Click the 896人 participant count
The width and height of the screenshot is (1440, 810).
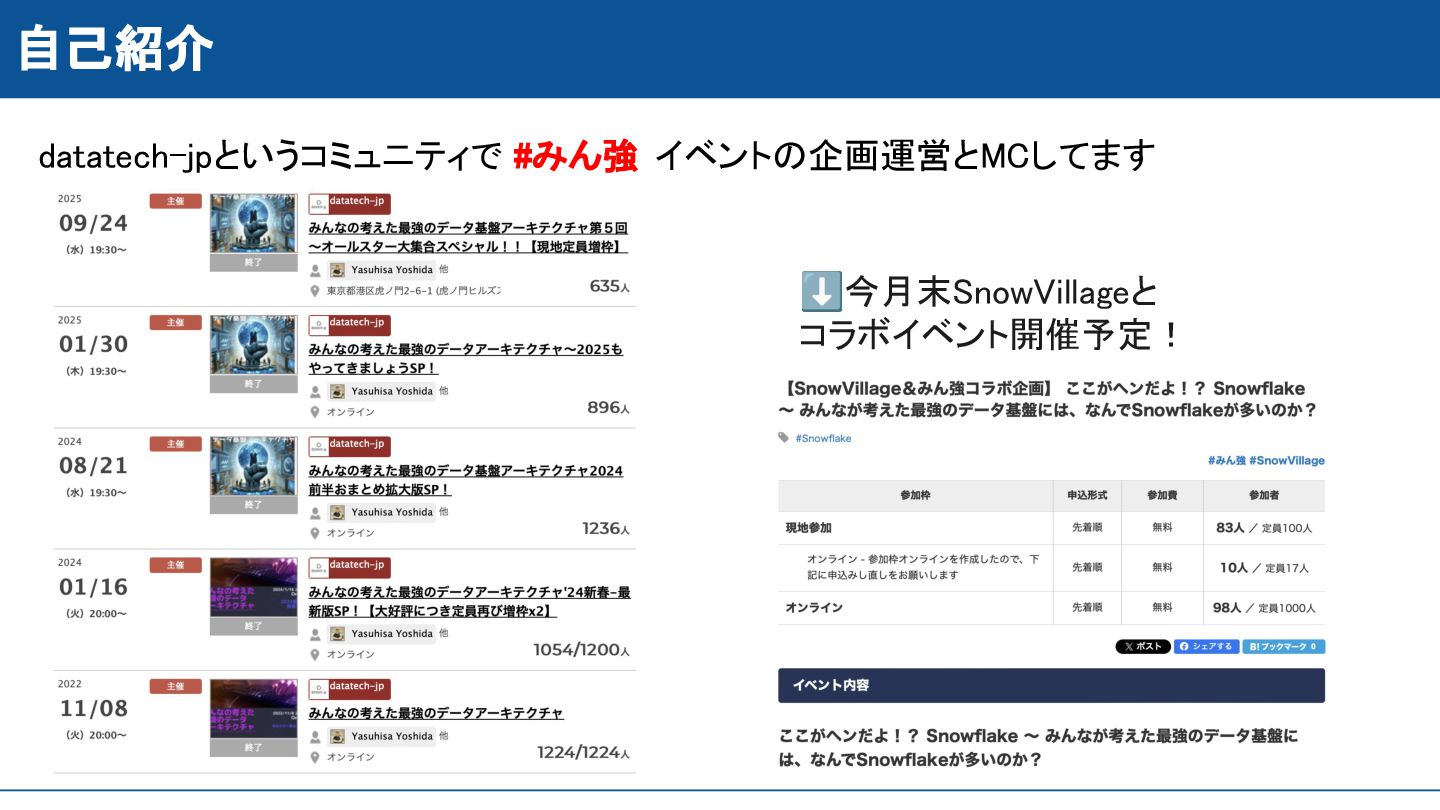click(x=609, y=408)
